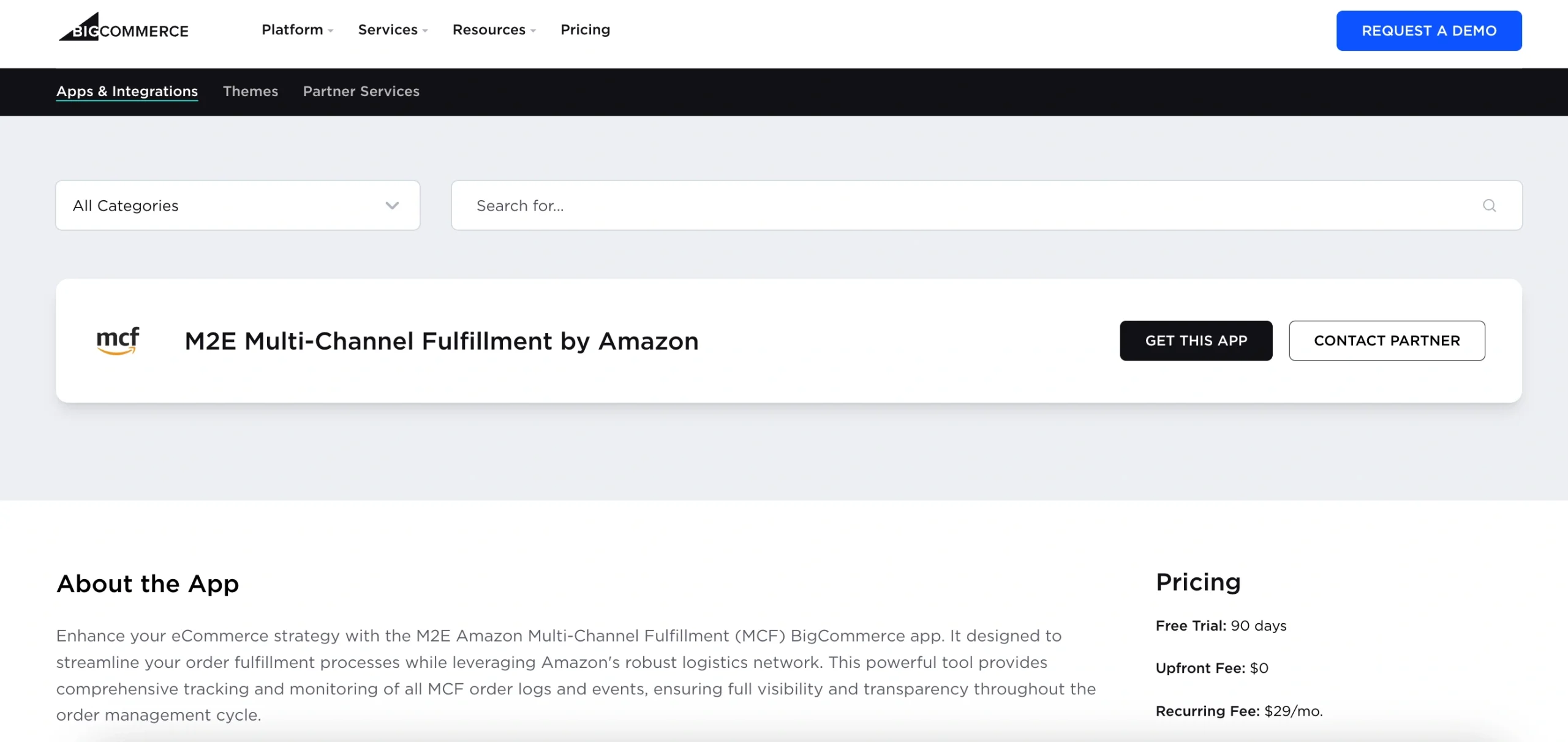Viewport: 1568px width, 742px height.
Task: Click the Get This App button
Action: tap(1196, 340)
